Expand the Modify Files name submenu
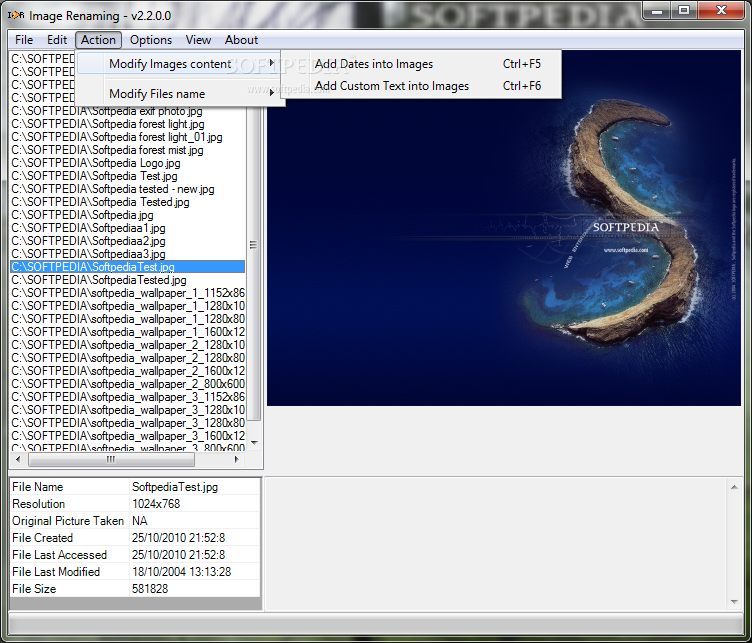 [x=178, y=94]
